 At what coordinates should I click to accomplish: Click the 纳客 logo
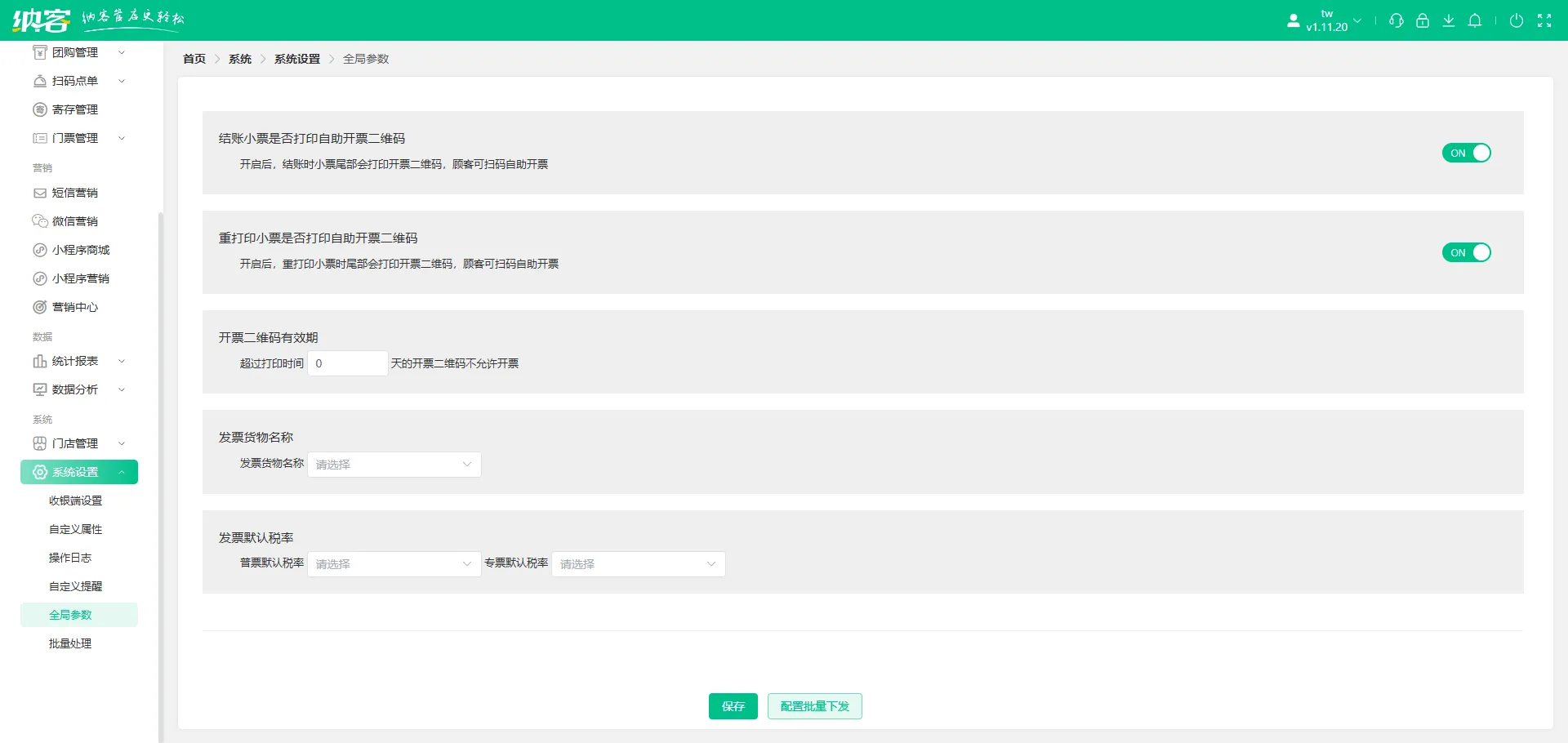[41, 20]
